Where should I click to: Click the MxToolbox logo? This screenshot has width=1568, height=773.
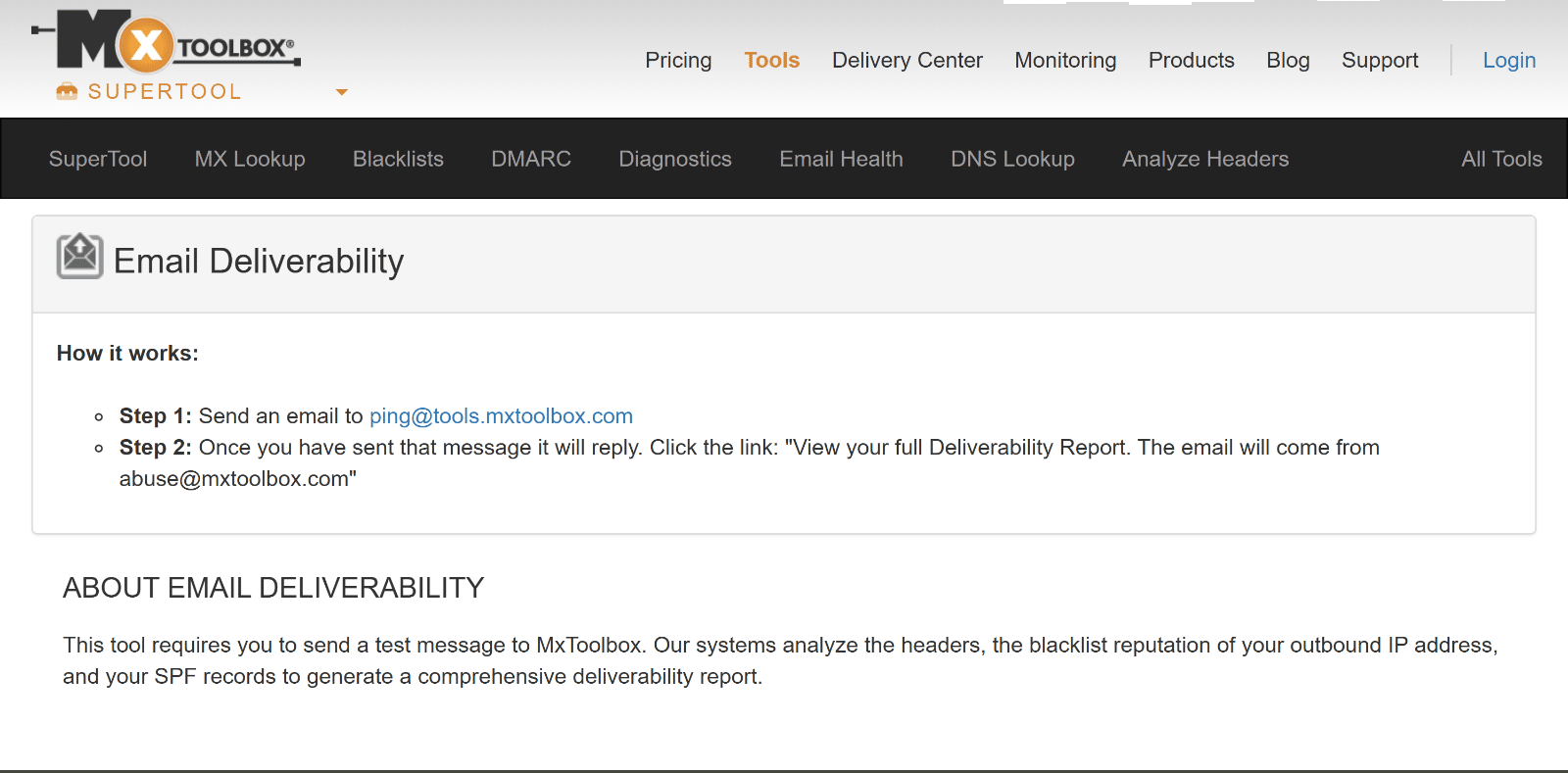pos(167,42)
